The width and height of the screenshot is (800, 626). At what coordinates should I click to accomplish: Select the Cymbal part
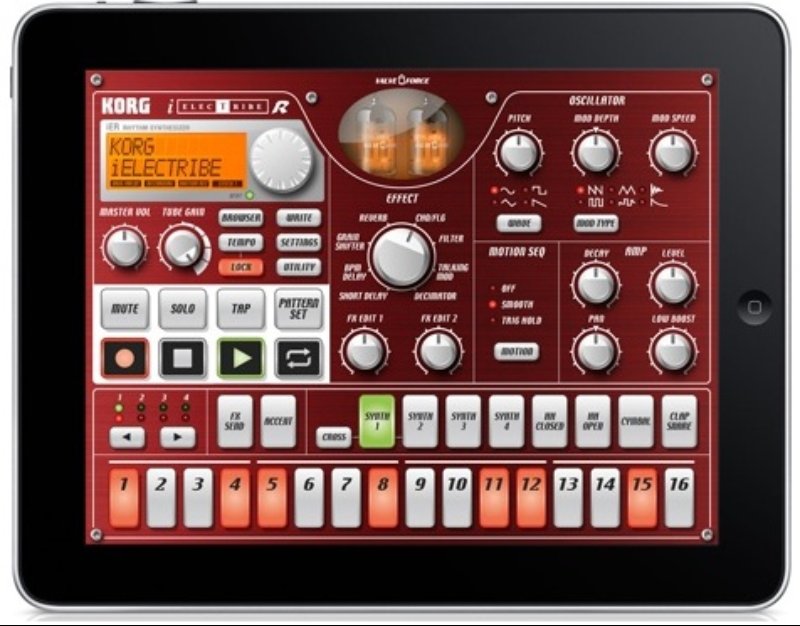click(x=636, y=421)
